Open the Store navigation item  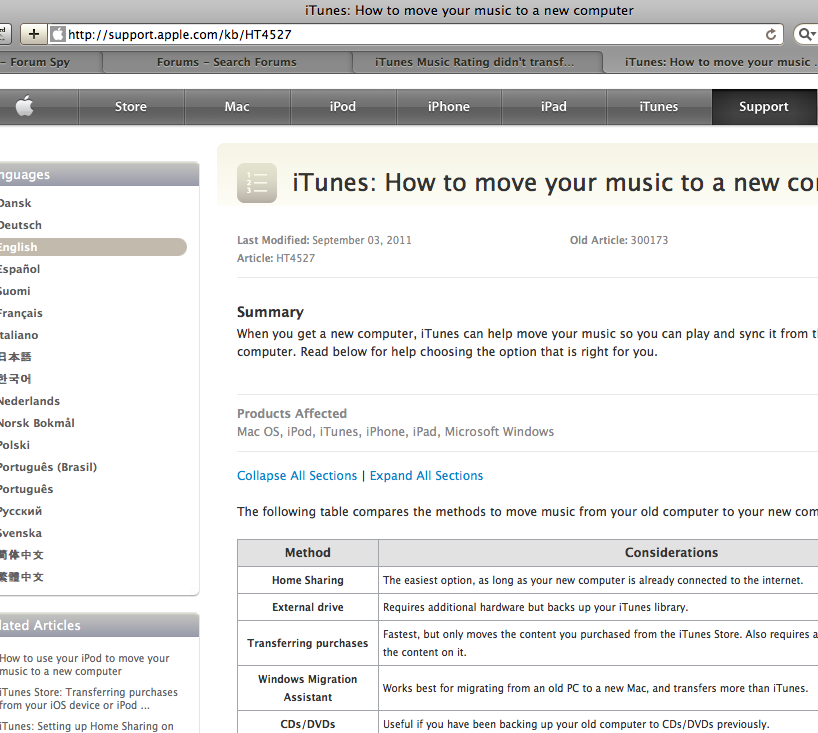(x=131, y=106)
